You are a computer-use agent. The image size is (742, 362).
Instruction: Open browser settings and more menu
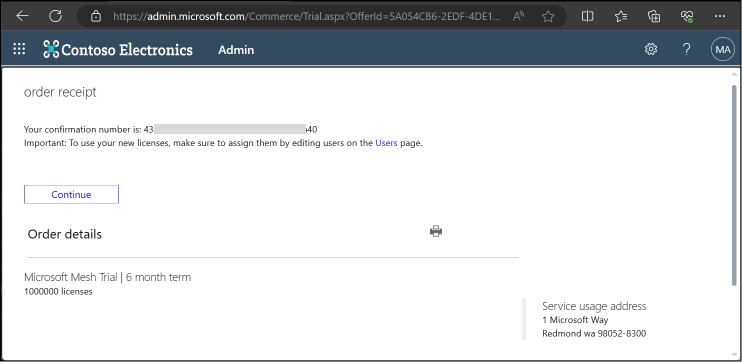(720, 17)
